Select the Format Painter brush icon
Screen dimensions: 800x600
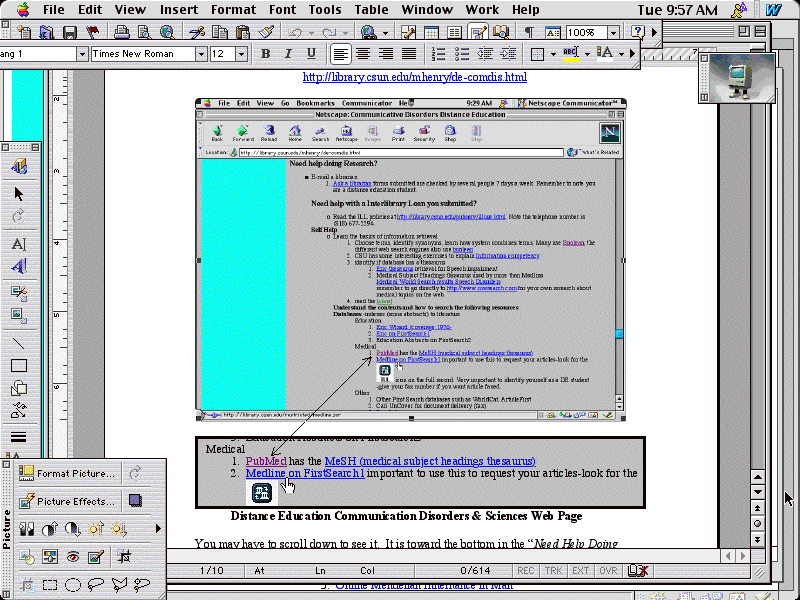click(x=265, y=32)
